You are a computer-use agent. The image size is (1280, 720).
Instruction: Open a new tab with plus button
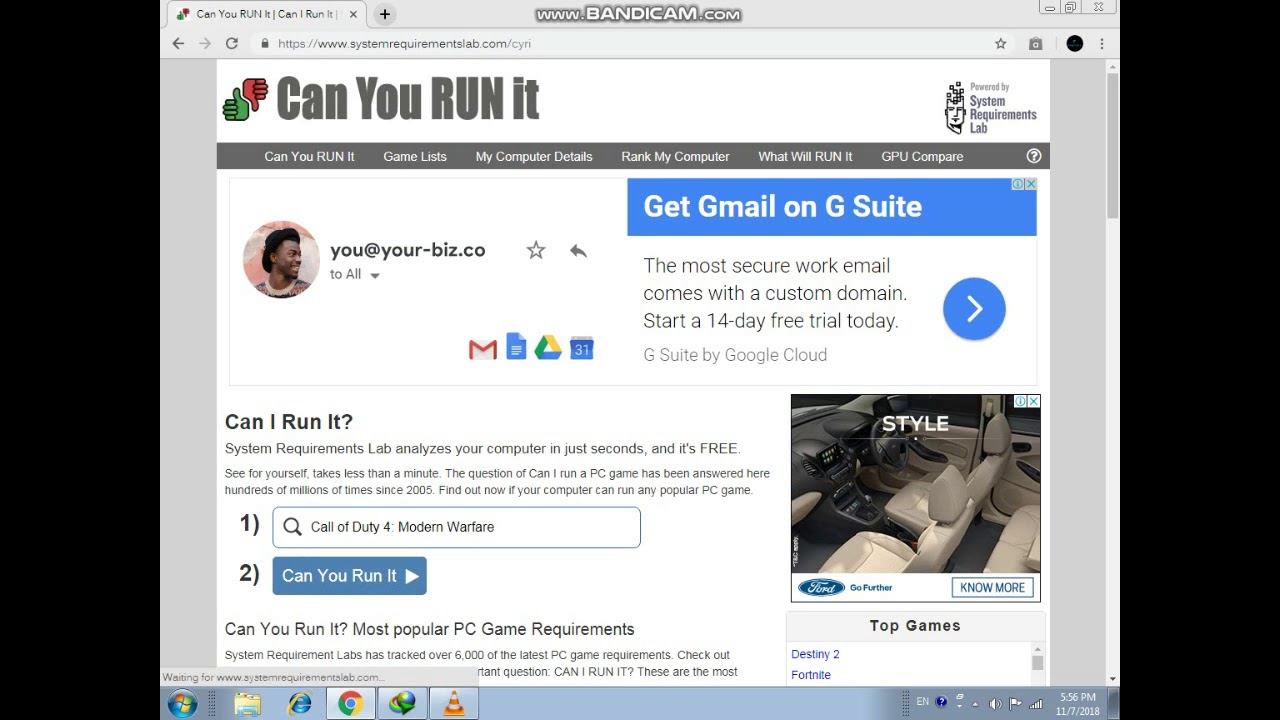(x=384, y=14)
